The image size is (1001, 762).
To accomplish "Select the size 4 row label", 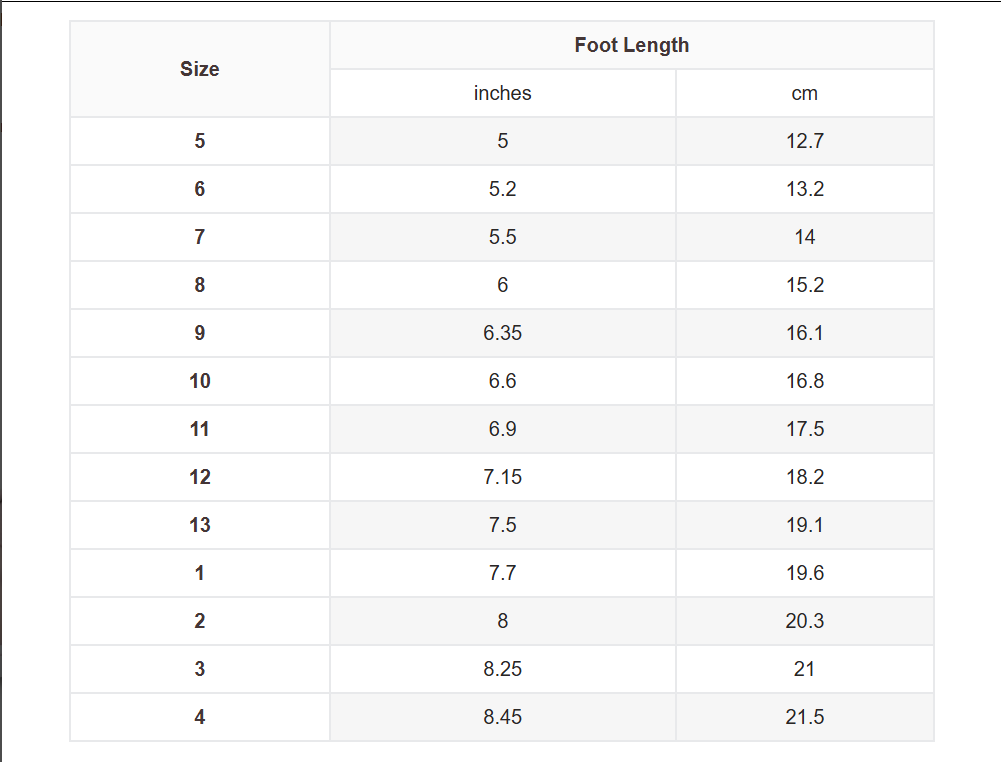I will (x=200, y=717).
